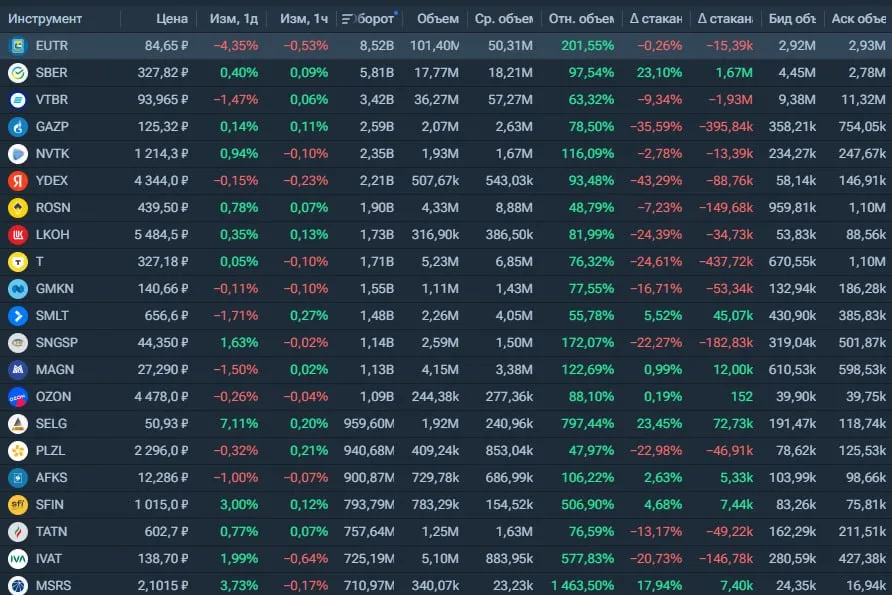Click the PLZL yellow logo icon
Screen dimensions: 892x595
pyautogui.click(x=18, y=451)
